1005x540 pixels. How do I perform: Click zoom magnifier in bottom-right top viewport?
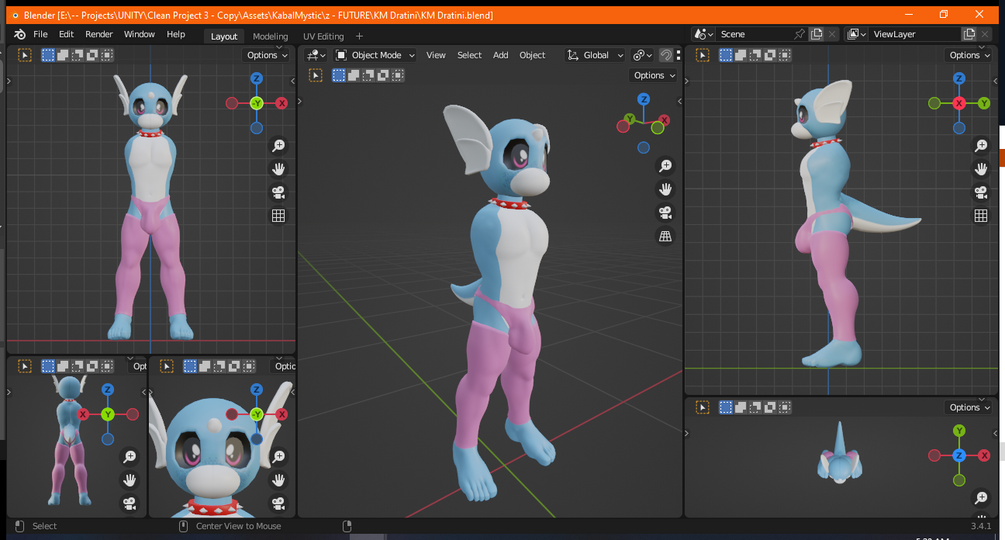pyautogui.click(x=981, y=497)
